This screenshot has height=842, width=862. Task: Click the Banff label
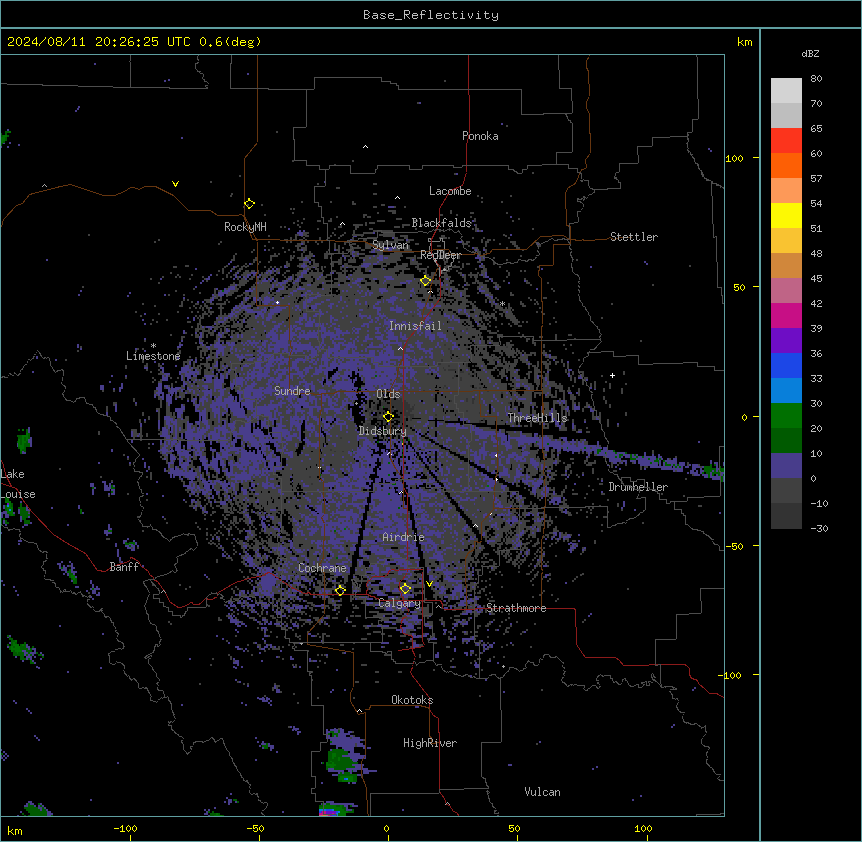124,567
